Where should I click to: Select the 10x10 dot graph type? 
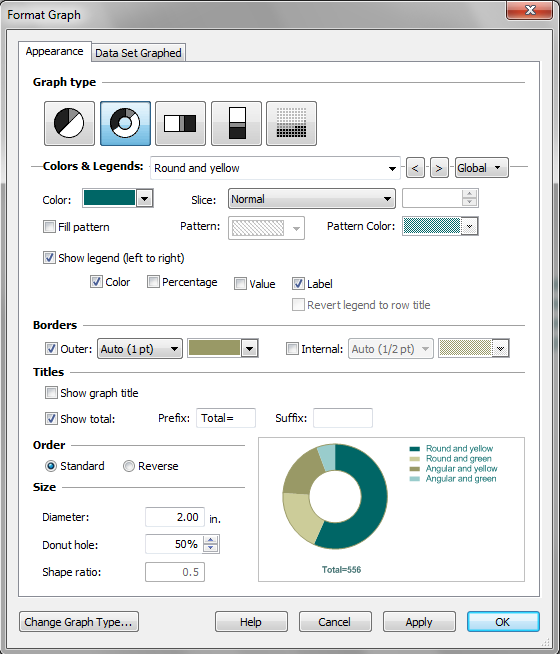click(x=291, y=123)
